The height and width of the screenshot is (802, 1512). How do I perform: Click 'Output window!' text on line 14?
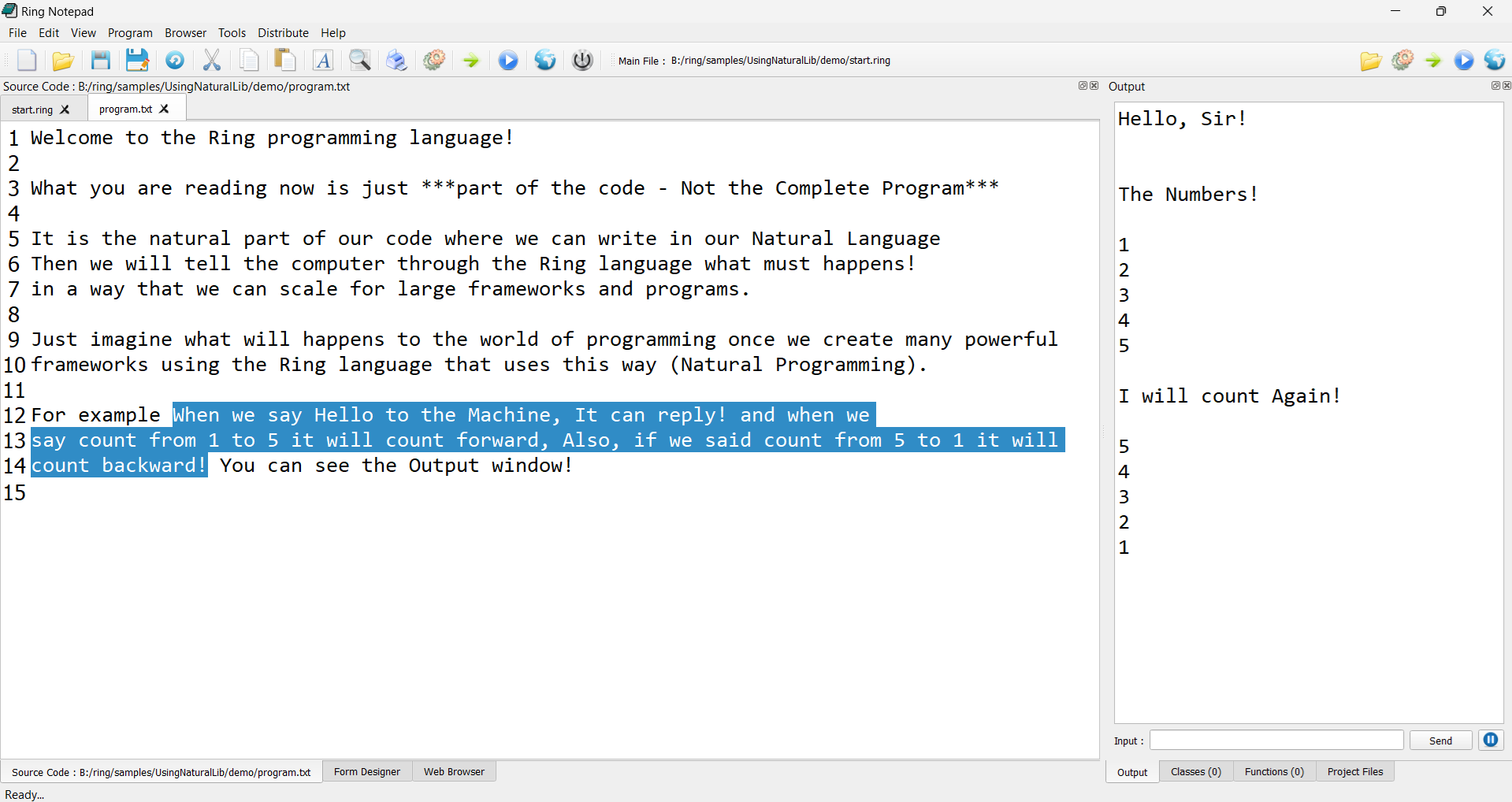coord(490,466)
